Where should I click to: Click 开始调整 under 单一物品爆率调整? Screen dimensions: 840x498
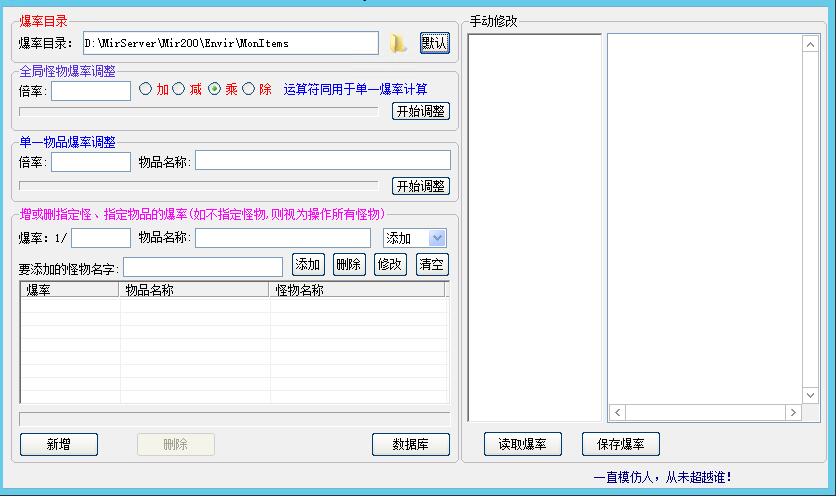(420, 186)
